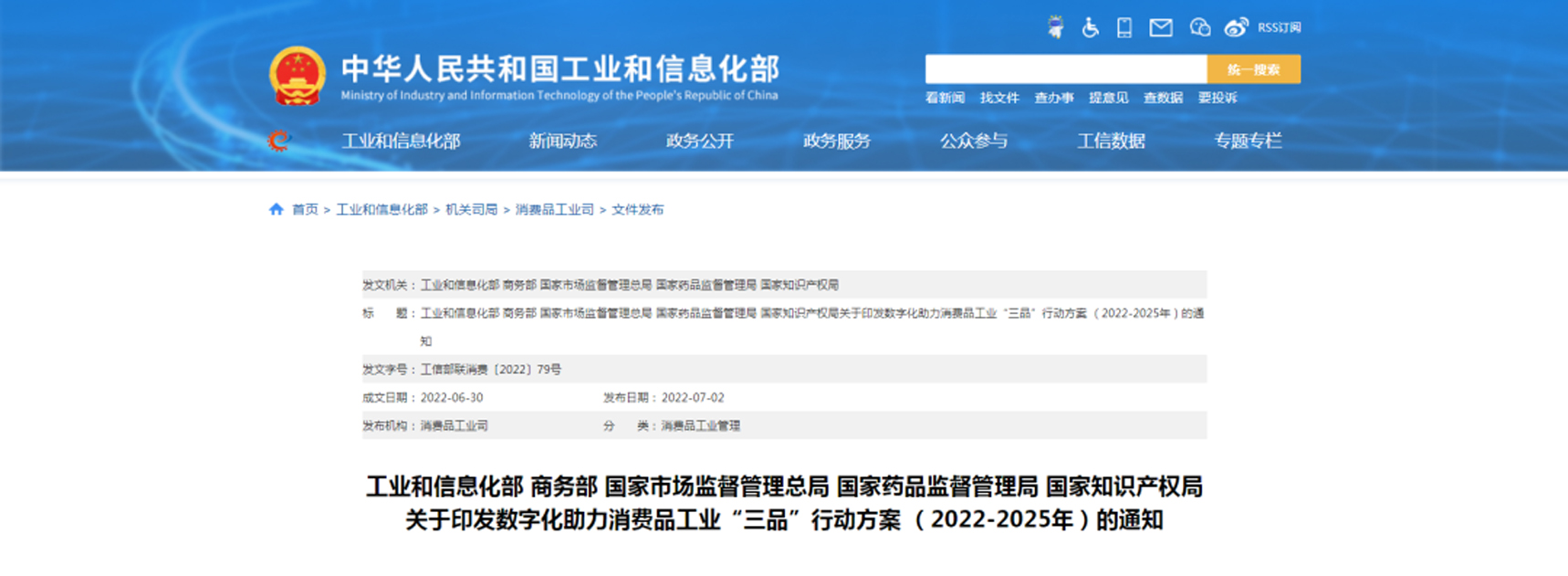Go to 工信数据 in the navigation bar

click(x=1111, y=141)
